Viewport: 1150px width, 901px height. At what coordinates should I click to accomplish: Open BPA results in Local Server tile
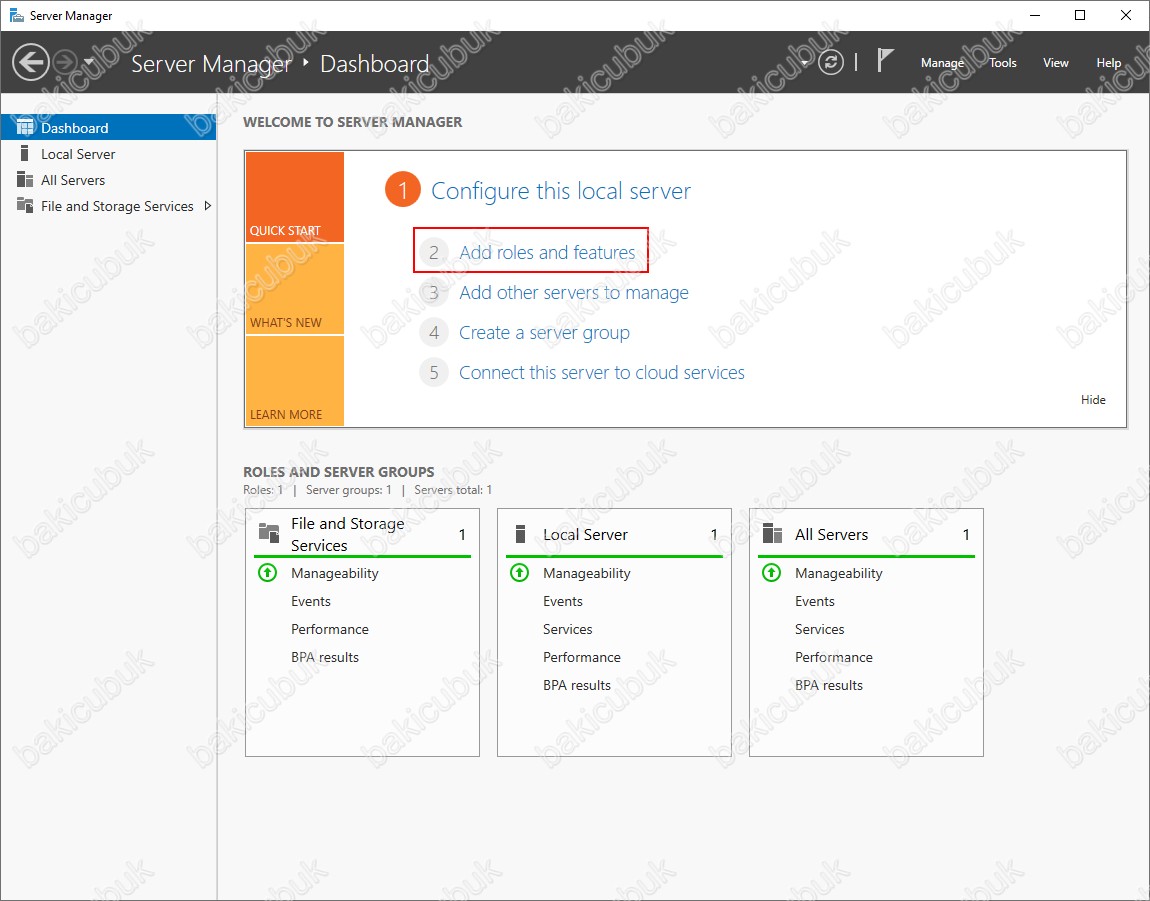point(576,685)
